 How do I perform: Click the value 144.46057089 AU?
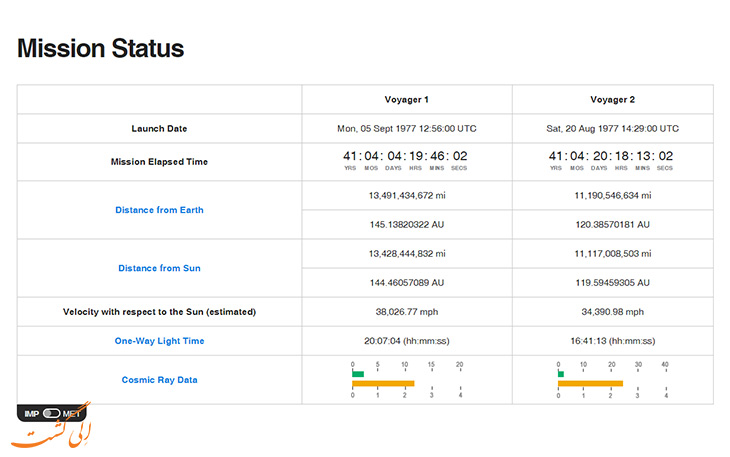(407, 282)
